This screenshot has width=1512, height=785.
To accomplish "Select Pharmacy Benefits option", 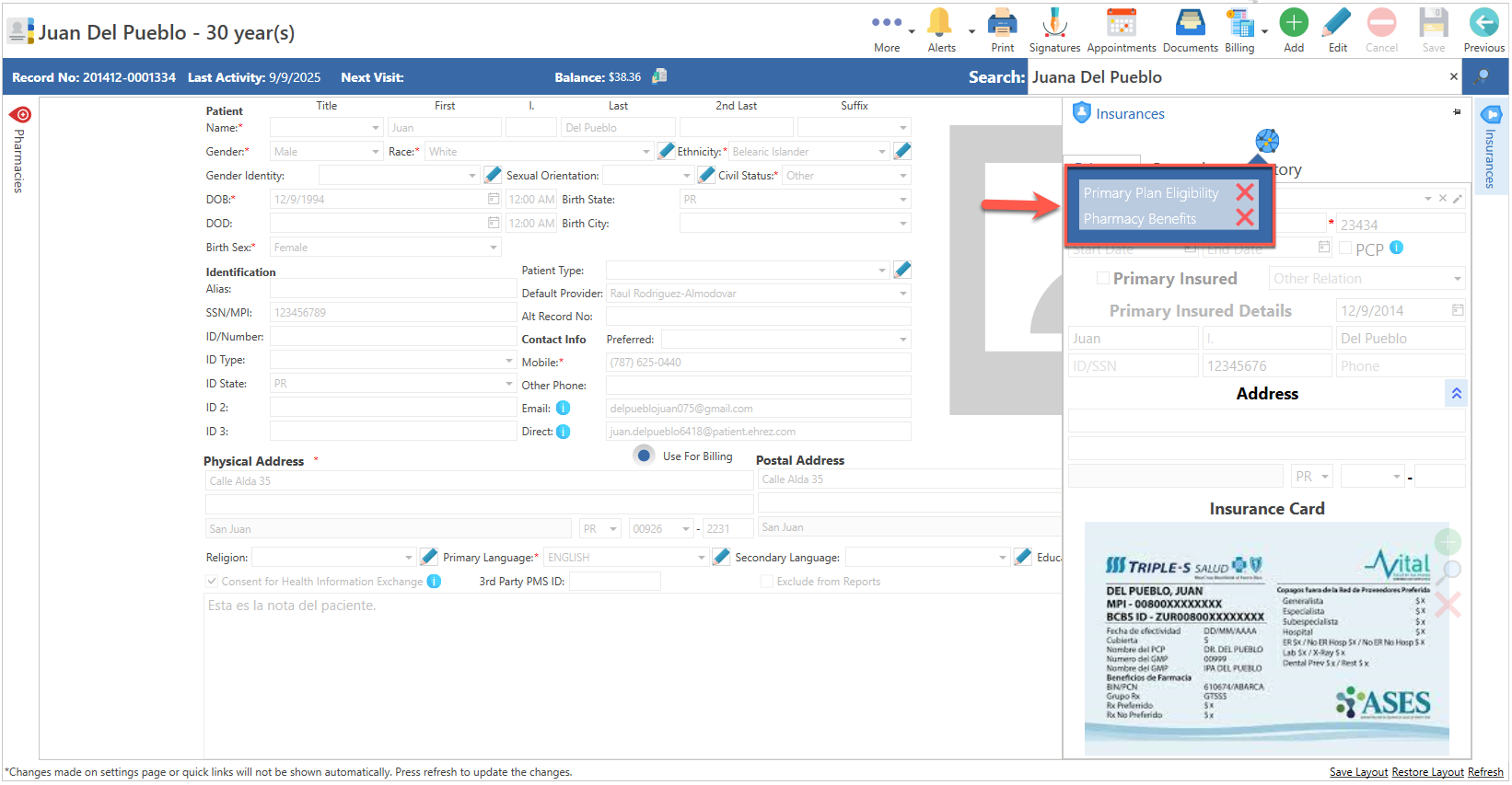I will coord(1140,218).
